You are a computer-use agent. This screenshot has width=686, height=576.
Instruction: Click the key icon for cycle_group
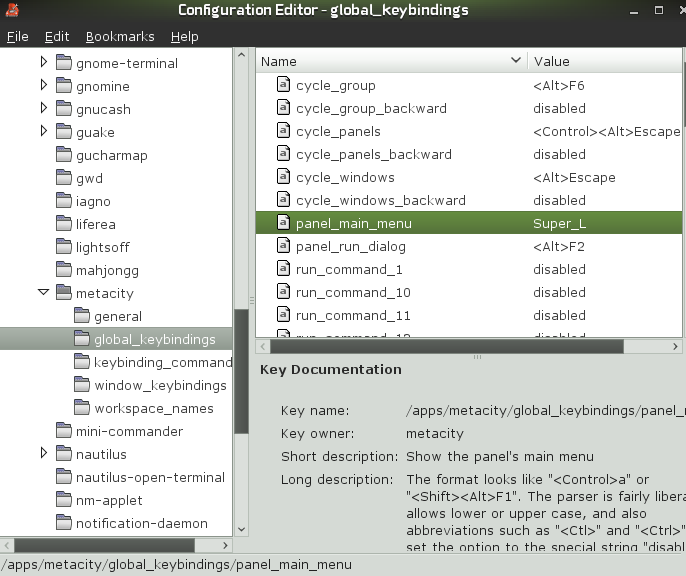tap(282, 86)
